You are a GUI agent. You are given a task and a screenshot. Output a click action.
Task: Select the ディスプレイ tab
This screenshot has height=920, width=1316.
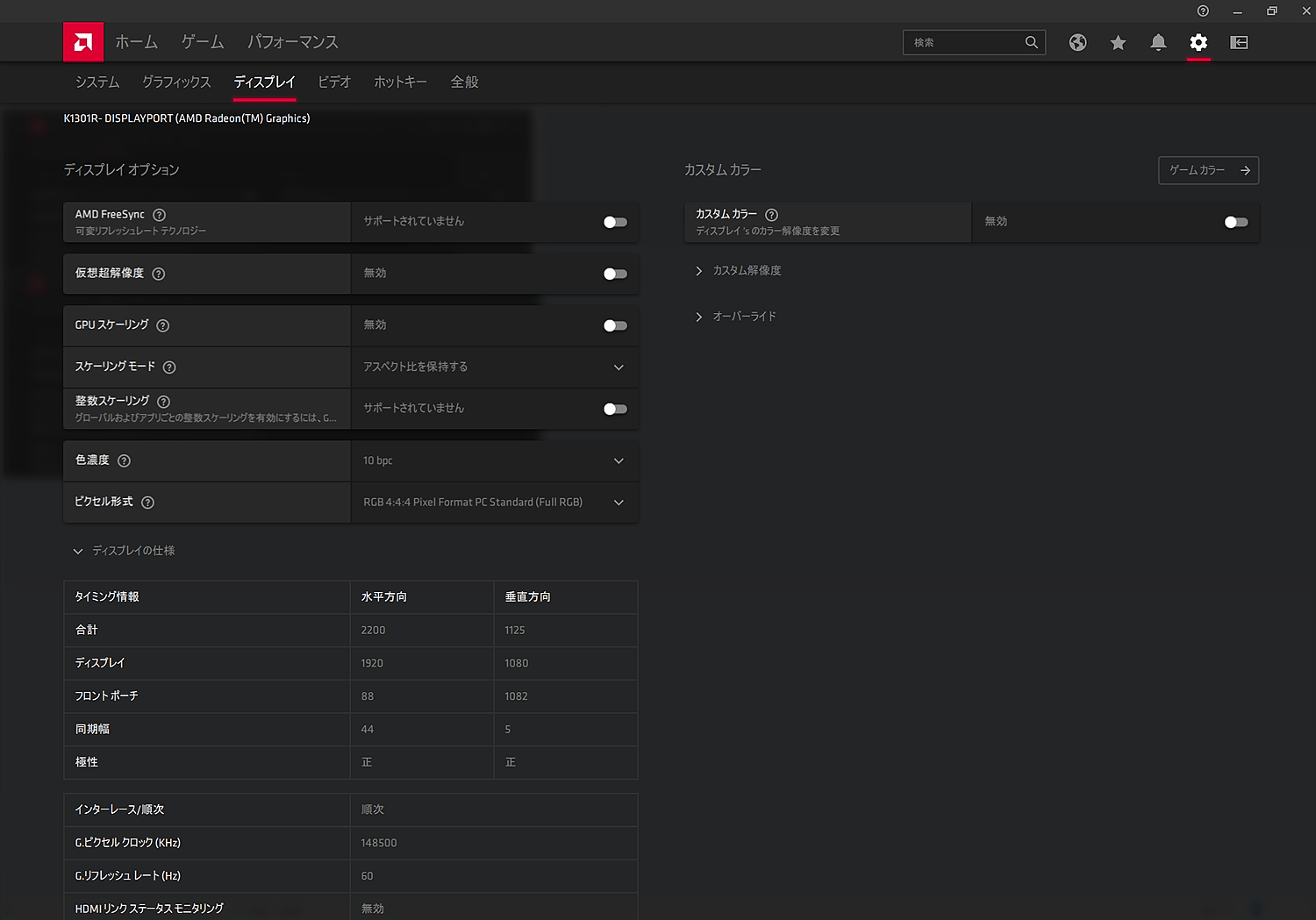[264, 82]
